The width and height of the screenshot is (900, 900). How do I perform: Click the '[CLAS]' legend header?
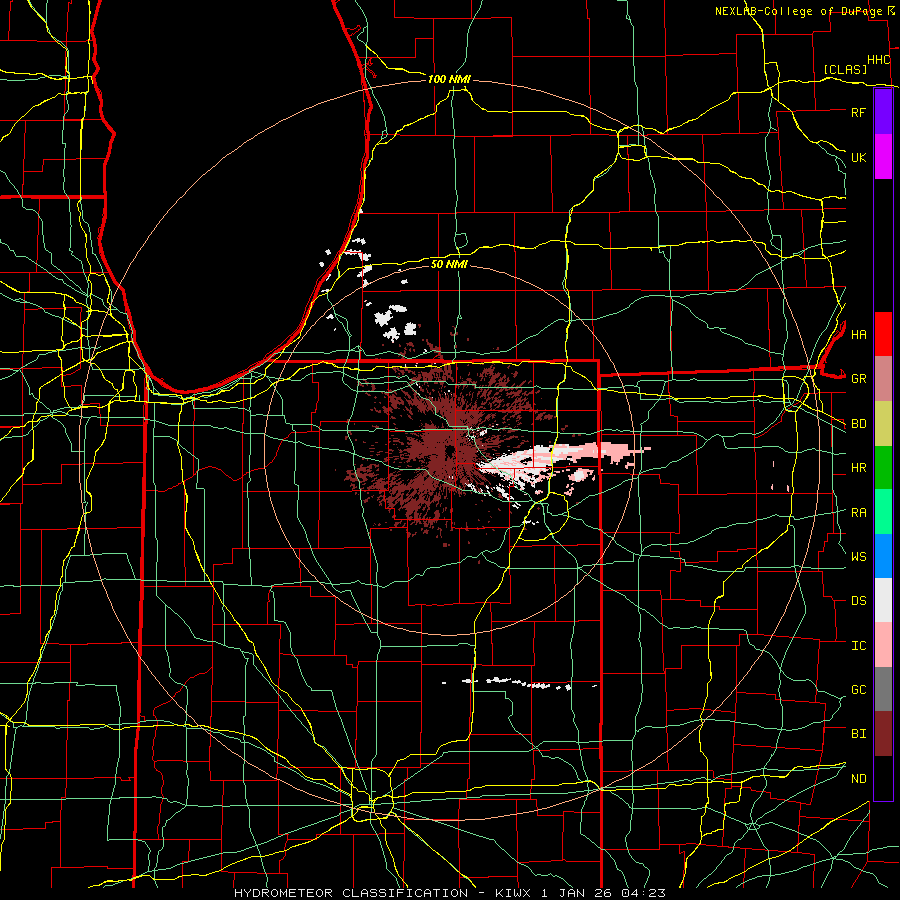[x=845, y=69]
